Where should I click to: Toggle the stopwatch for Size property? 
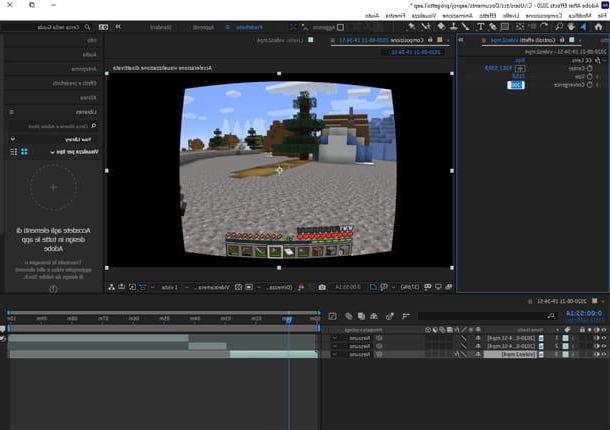pyautogui.click(x=590, y=77)
